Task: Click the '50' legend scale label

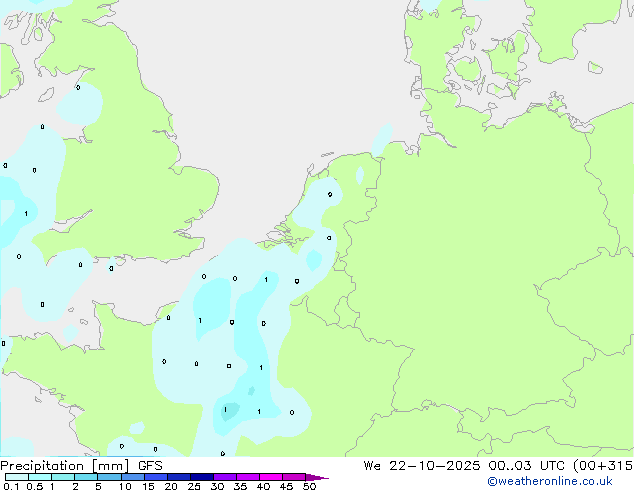Action: pyautogui.click(x=309, y=486)
